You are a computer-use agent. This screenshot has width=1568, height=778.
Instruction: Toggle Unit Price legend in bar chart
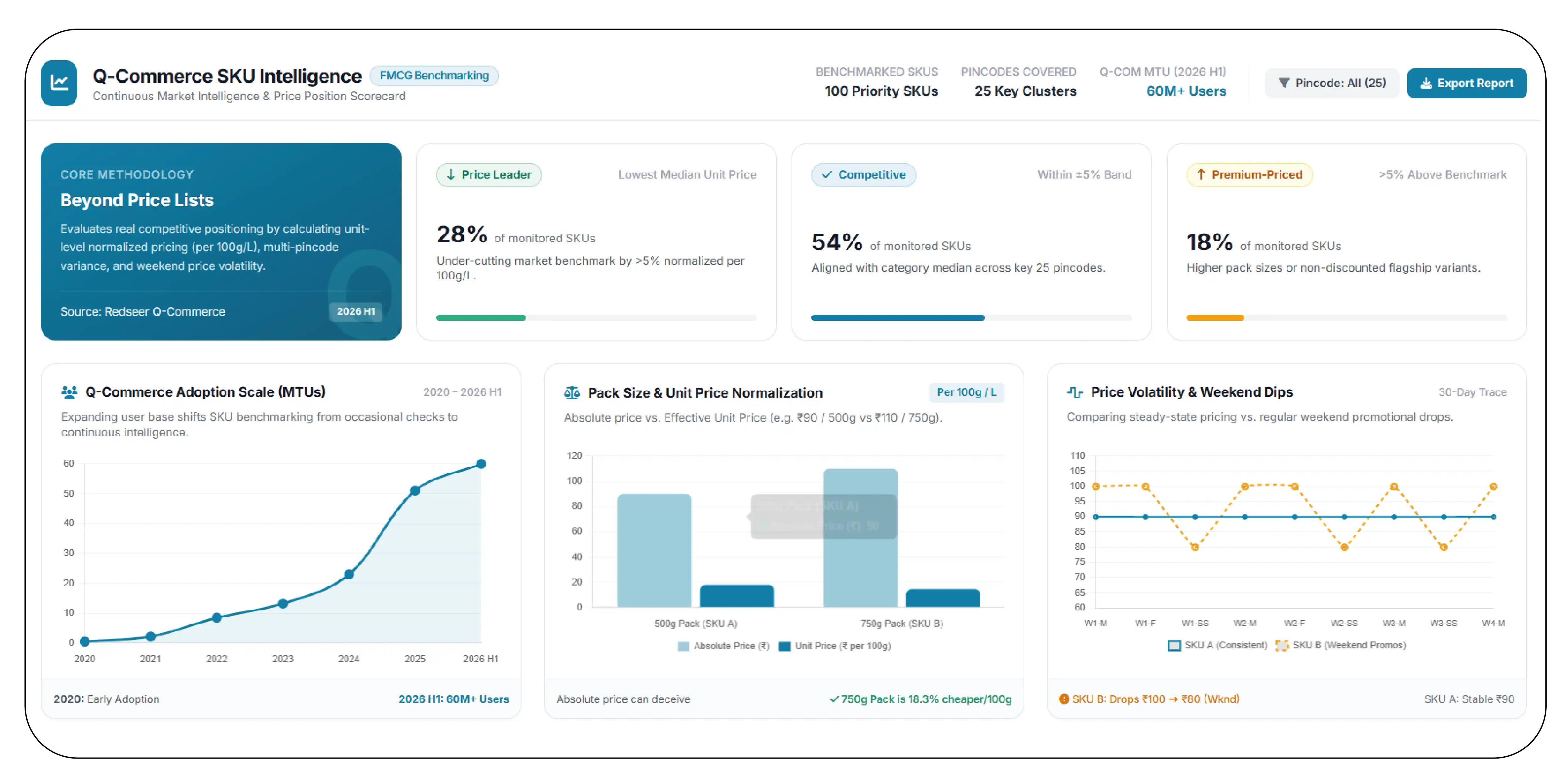[835, 646]
